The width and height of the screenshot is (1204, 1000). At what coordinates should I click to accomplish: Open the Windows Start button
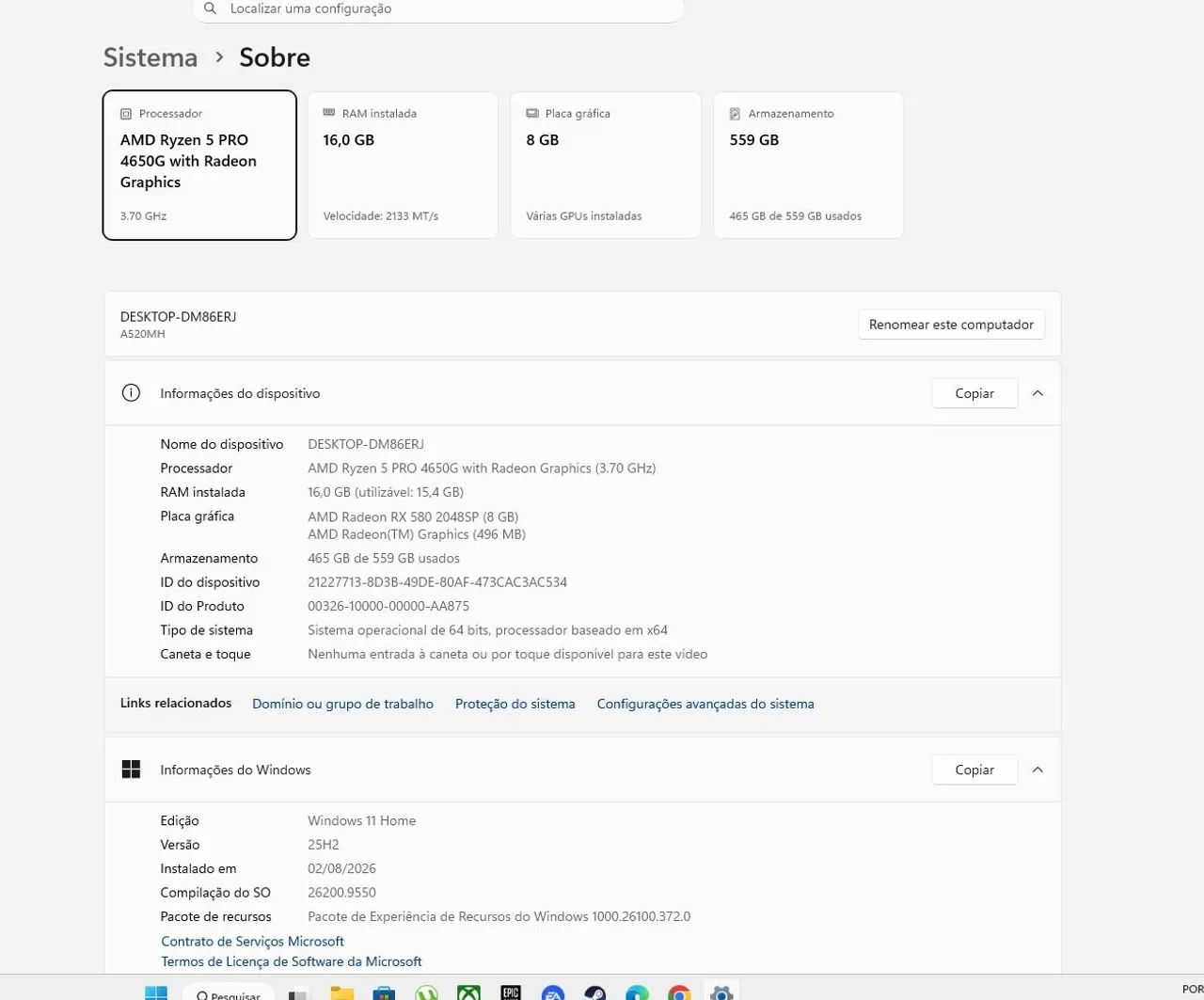coord(156,993)
